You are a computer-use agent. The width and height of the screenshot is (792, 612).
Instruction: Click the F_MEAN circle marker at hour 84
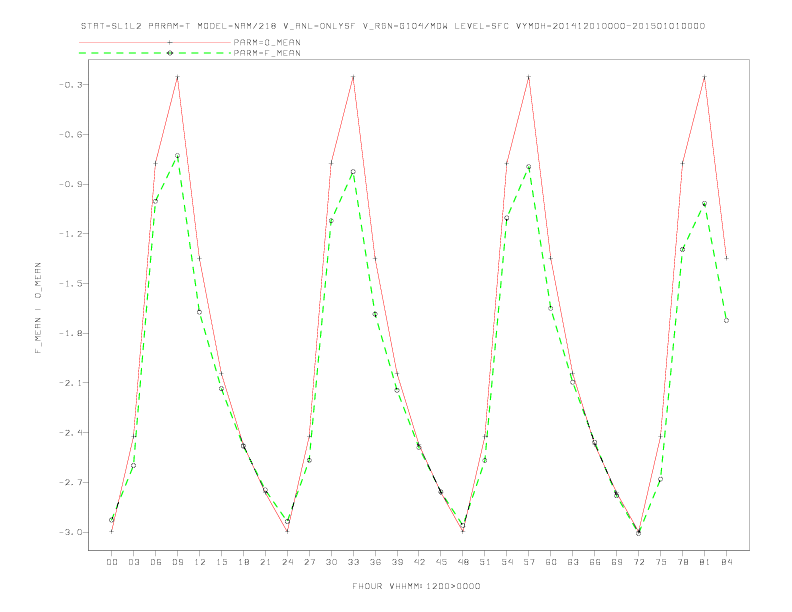click(726, 321)
